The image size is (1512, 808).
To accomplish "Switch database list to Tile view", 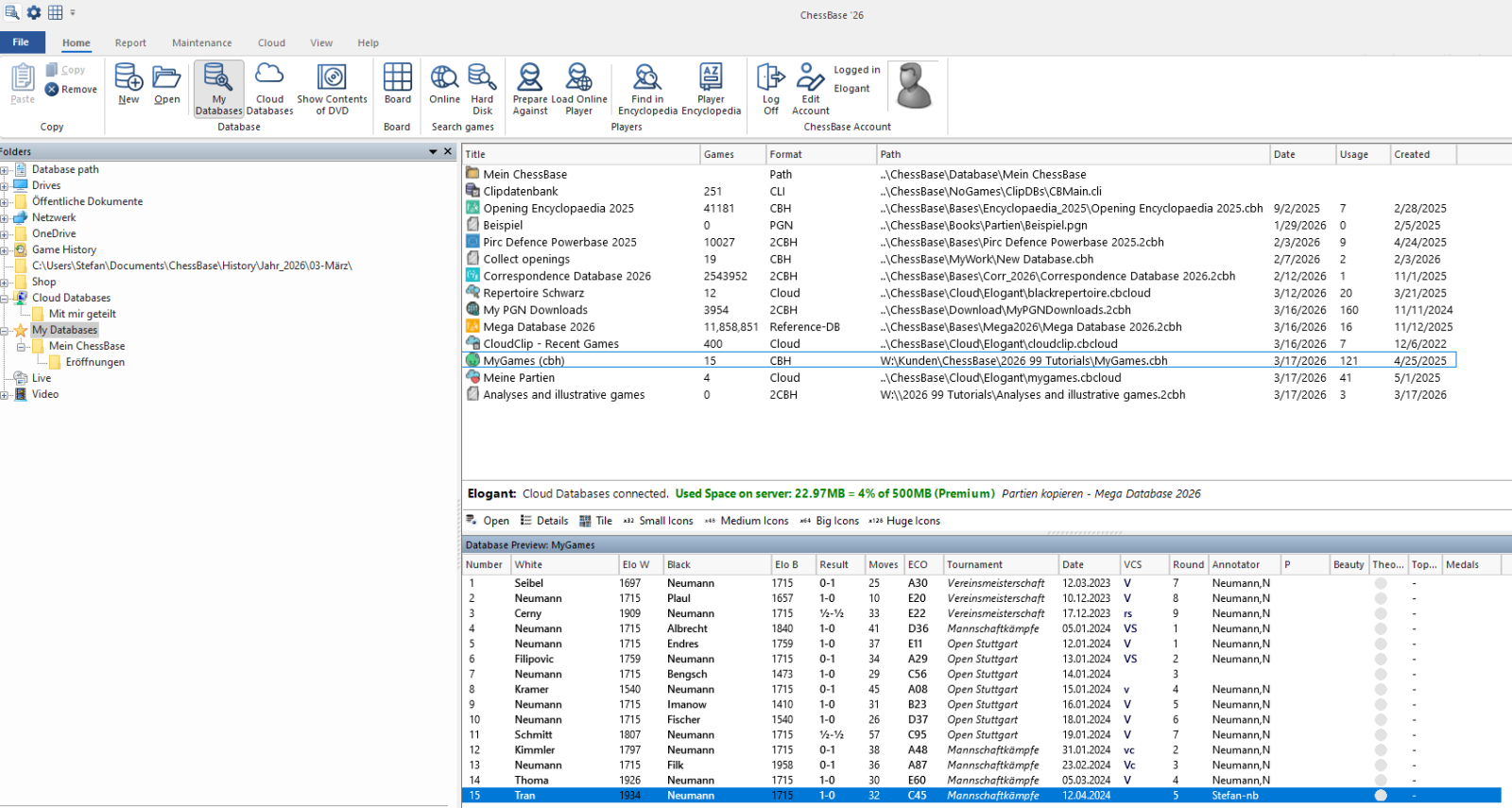I will [596, 521].
